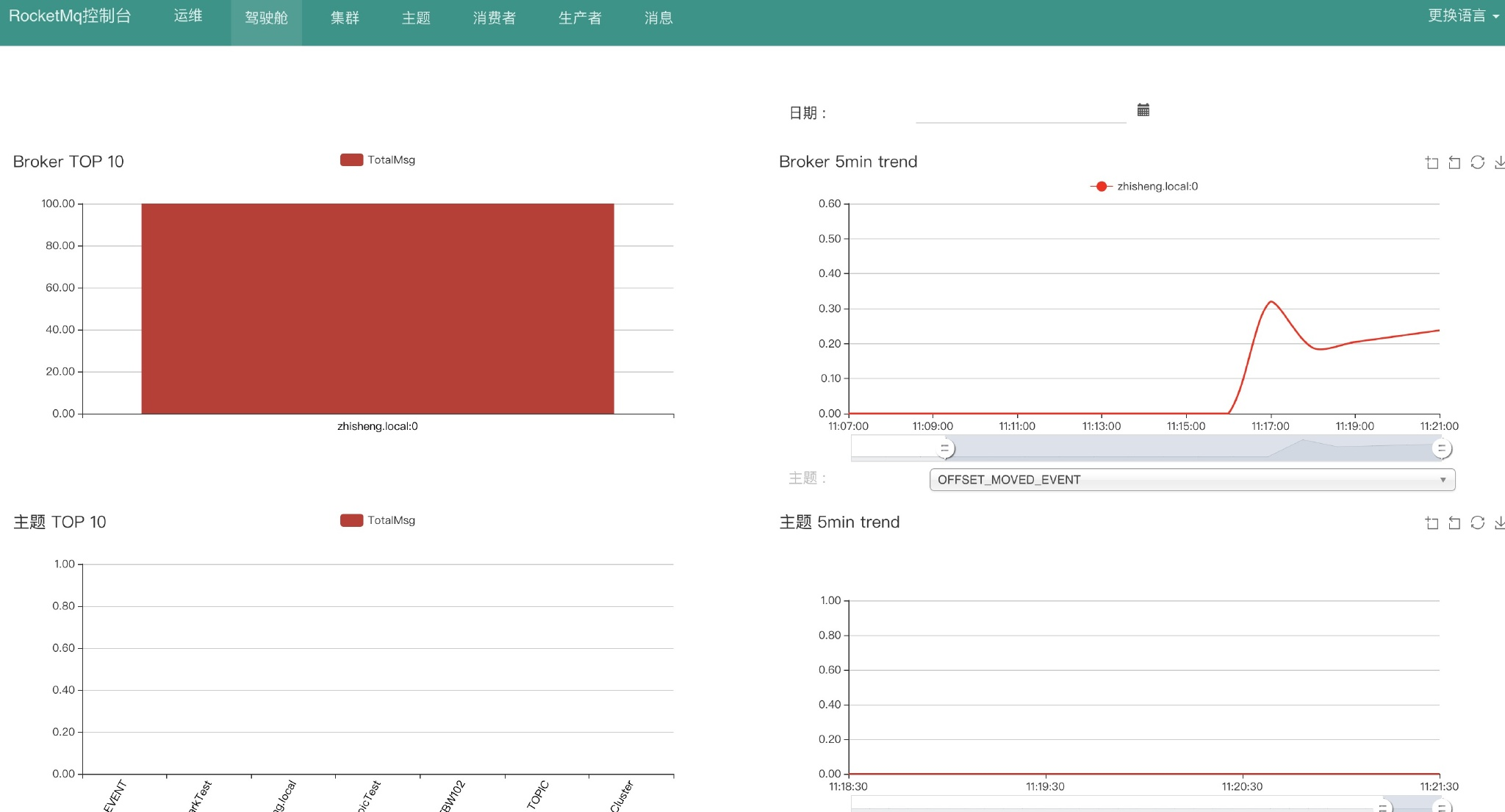The height and width of the screenshot is (812, 1505).
Task: Click the "主题 :" label beside dropdown
Action: (808, 478)
